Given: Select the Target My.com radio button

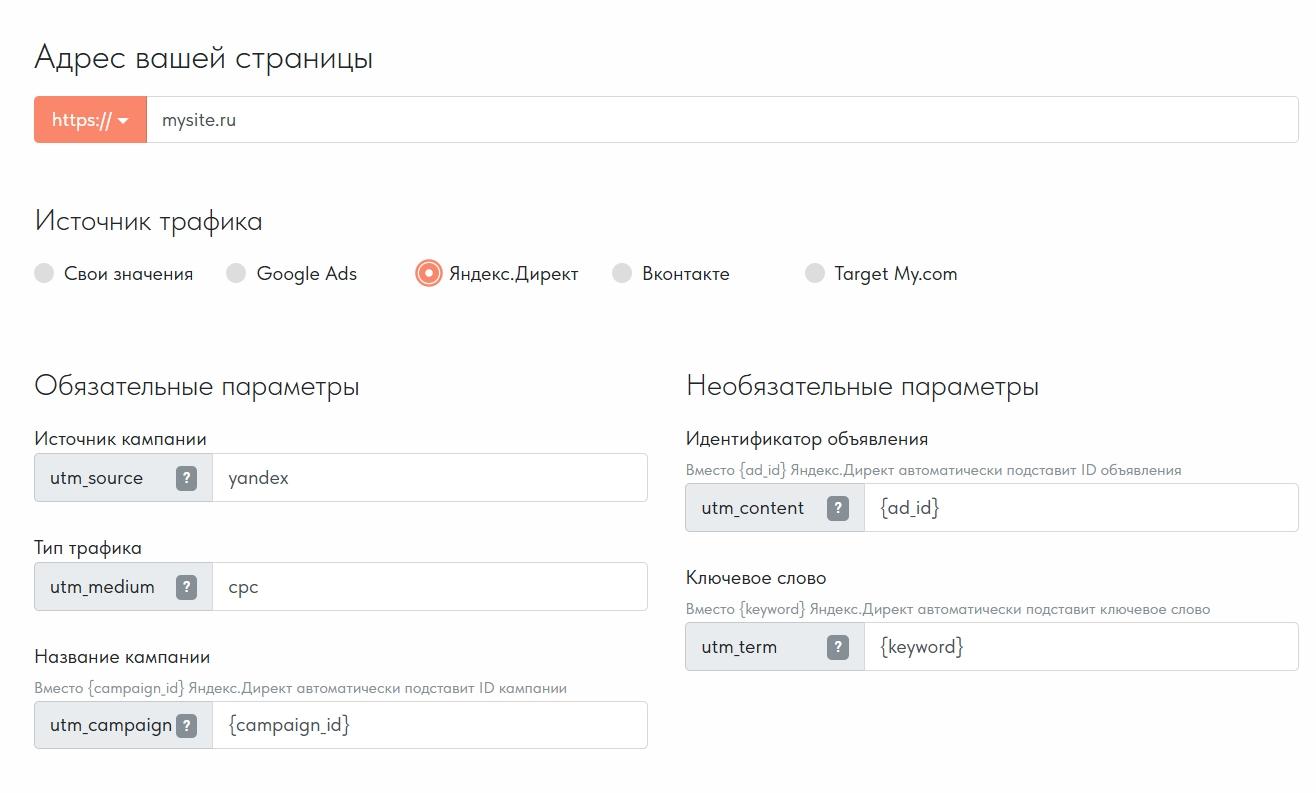Looking at the screenshot, I should pyautogui.click(x=815, y=273).
